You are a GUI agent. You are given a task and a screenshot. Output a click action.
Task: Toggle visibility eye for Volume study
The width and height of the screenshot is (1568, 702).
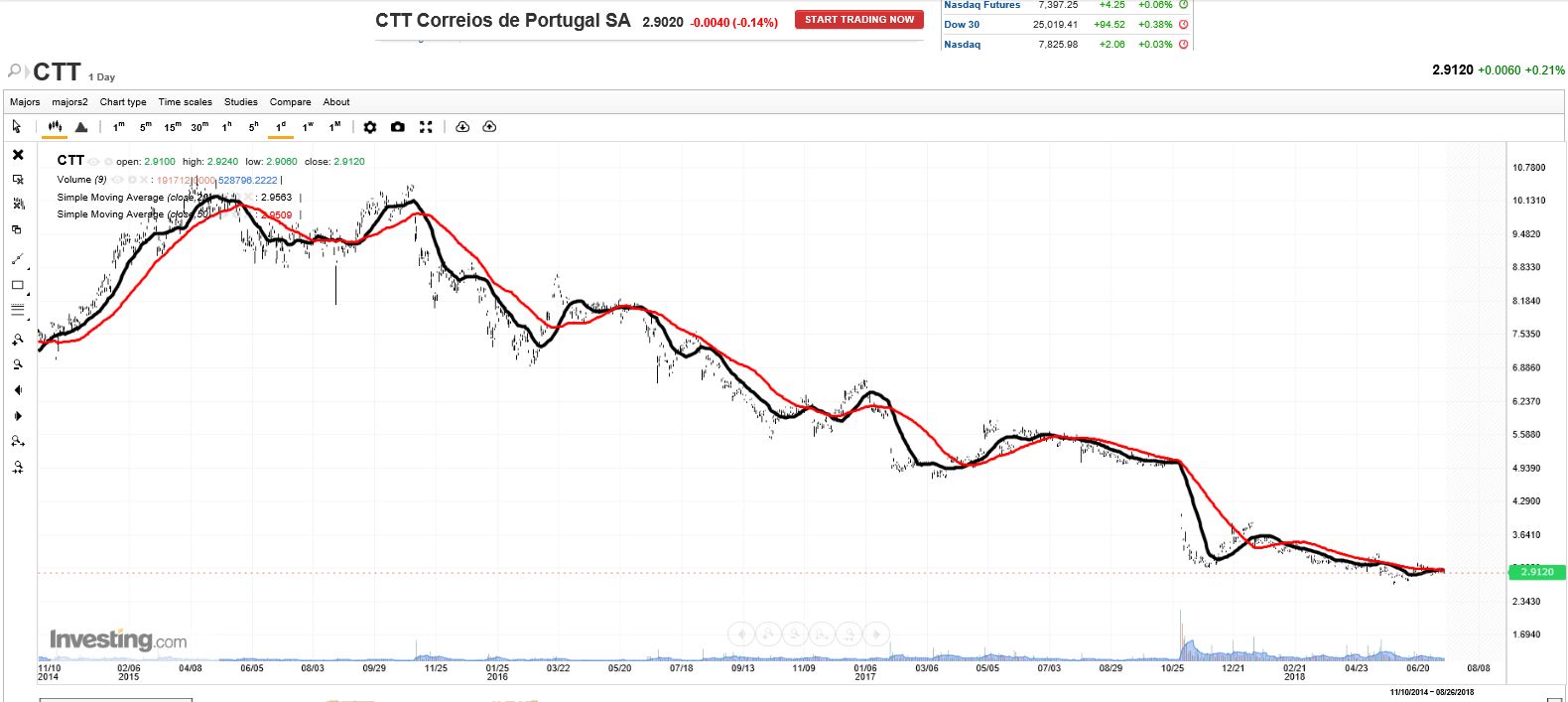point(117,180)
